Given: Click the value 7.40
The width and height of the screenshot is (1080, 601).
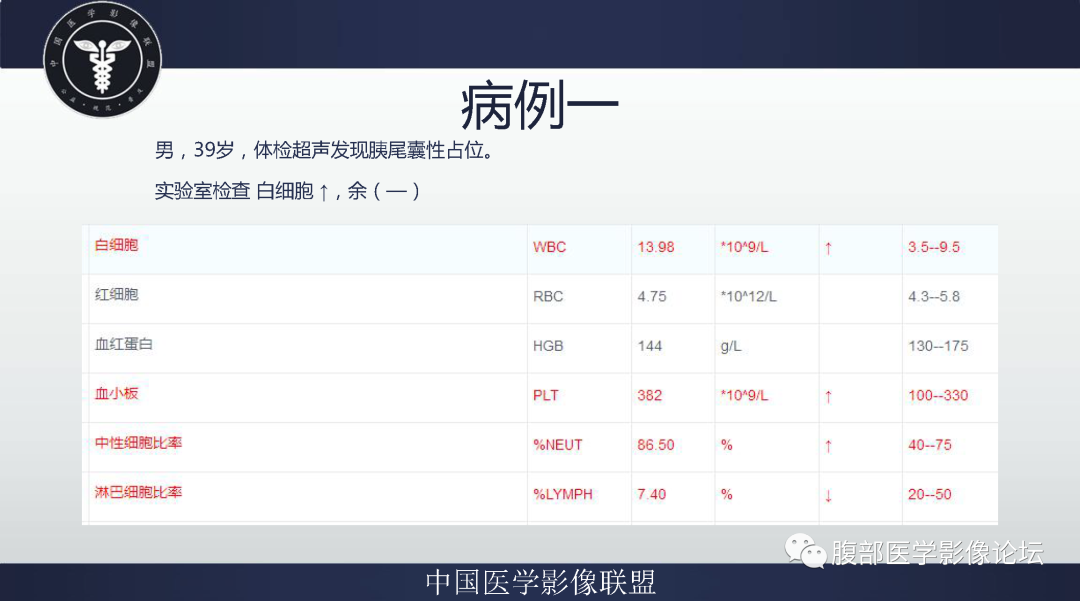Looking at the screenshot, I should (x=652, y=494).
